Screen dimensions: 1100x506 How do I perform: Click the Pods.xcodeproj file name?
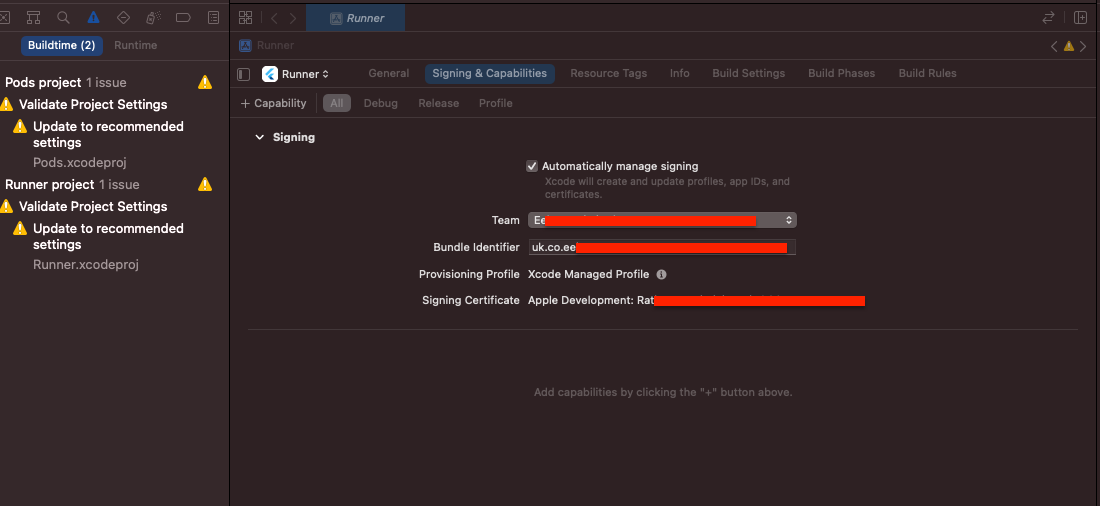[79, 162]
